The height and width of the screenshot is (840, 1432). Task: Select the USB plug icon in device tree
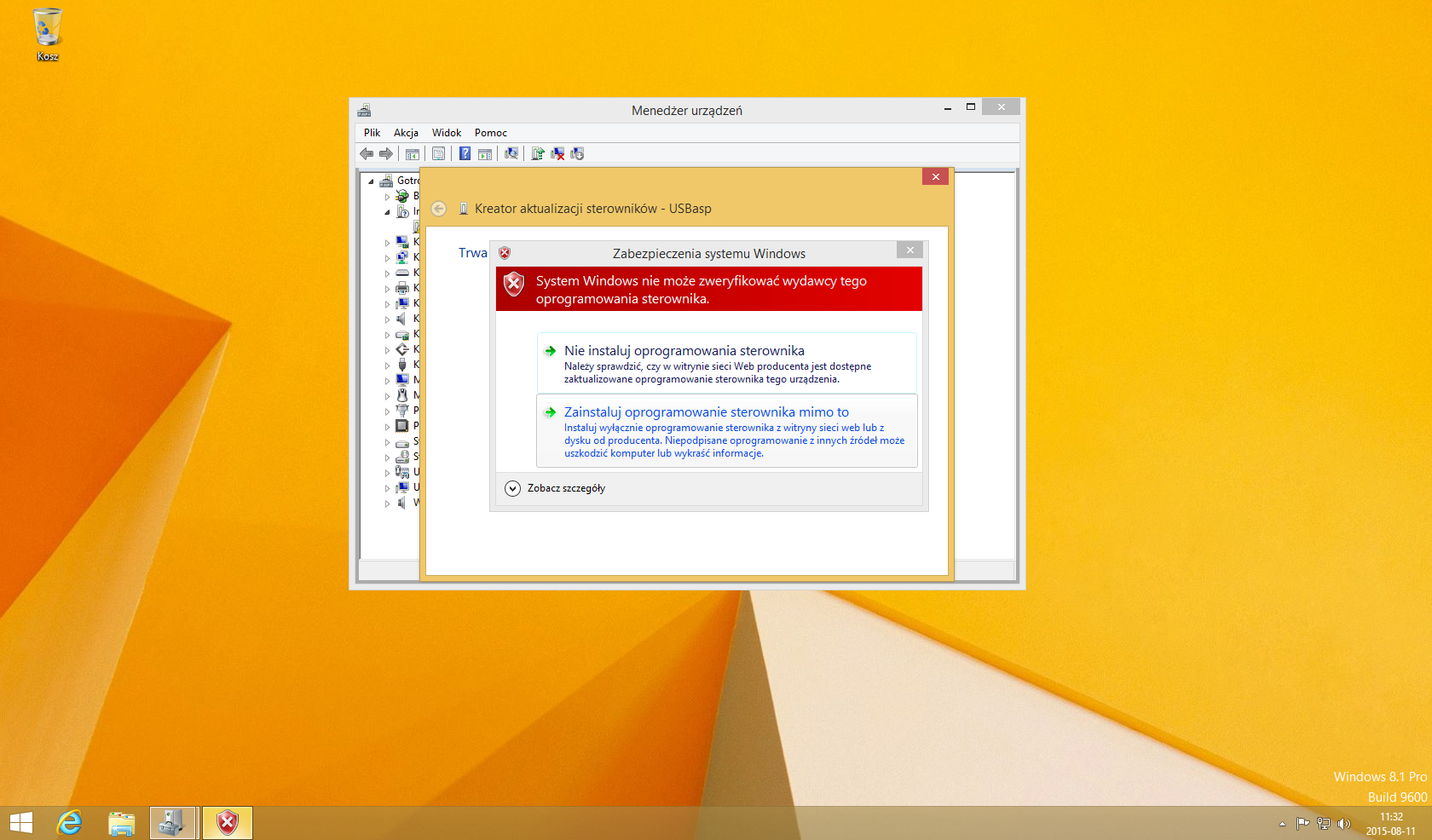(x=402, y=365)
